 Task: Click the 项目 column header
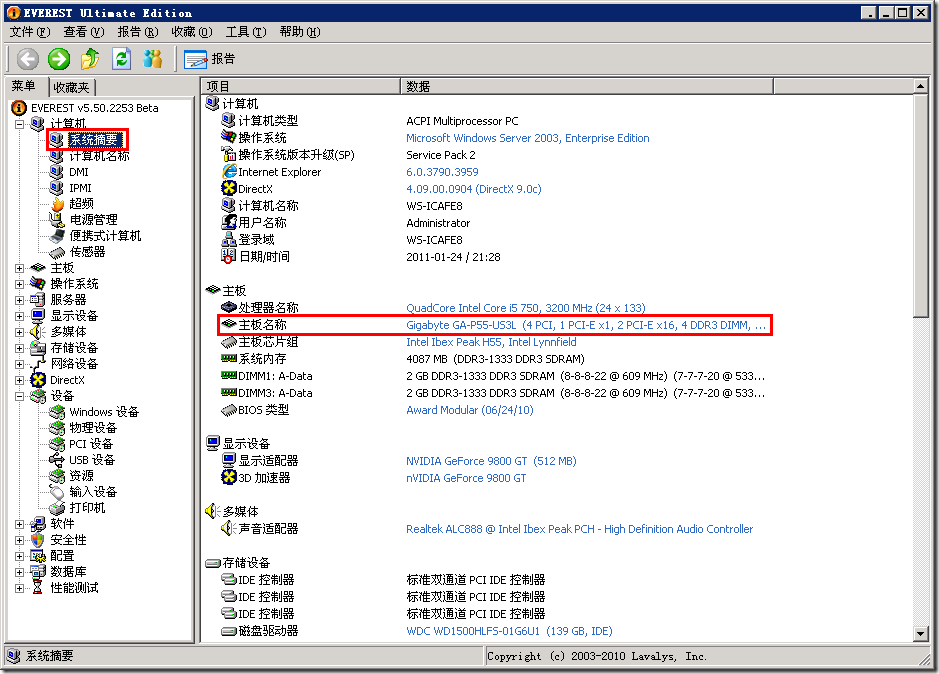click(301, 86)
